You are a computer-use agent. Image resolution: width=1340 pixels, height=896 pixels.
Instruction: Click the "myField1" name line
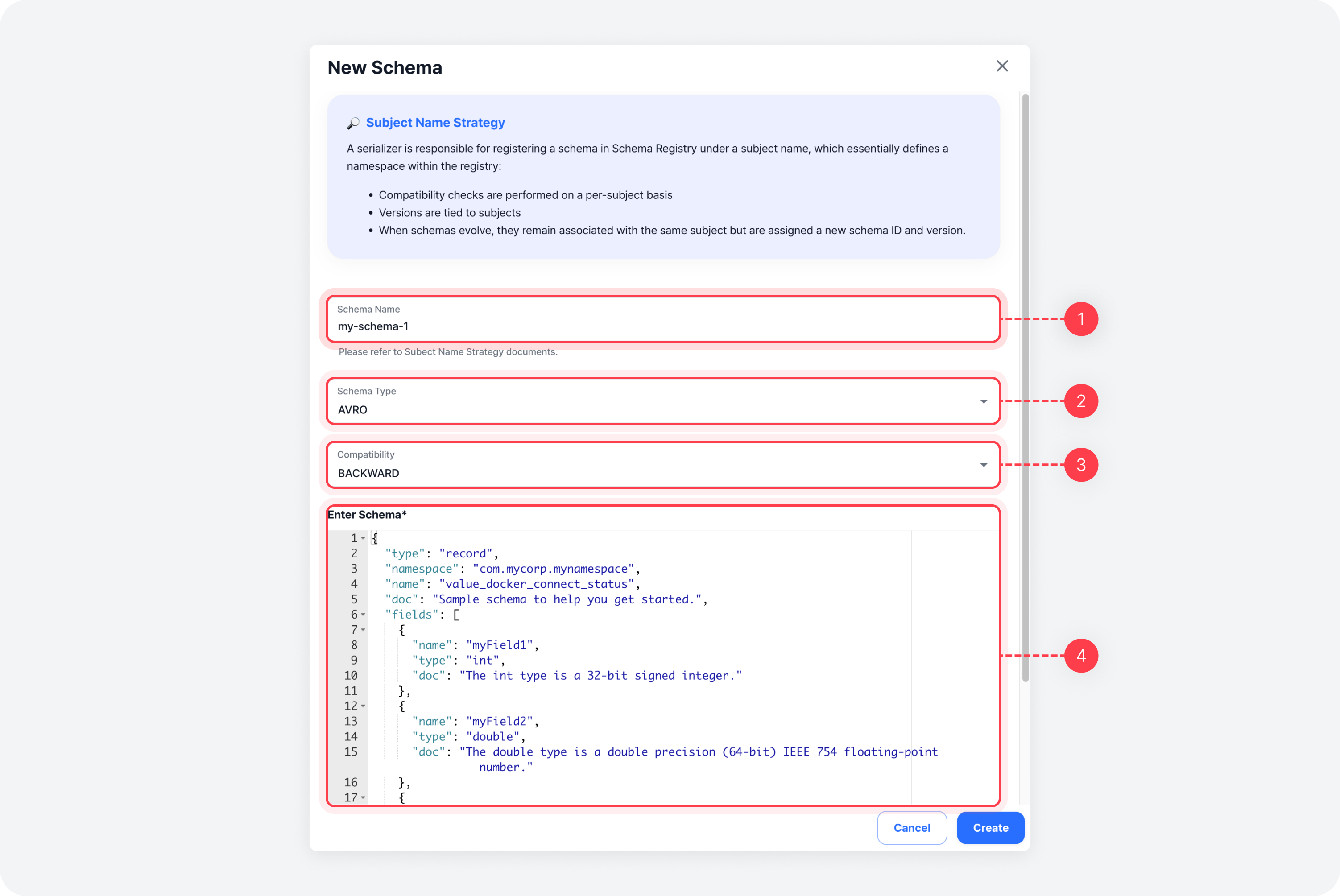click(x=476, y=645)
